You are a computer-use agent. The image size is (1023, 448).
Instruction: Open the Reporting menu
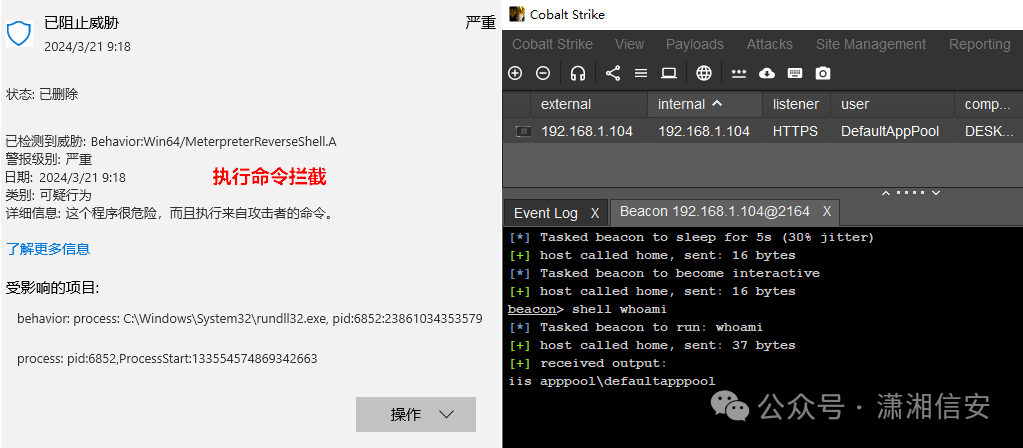(x=980, y=44)
